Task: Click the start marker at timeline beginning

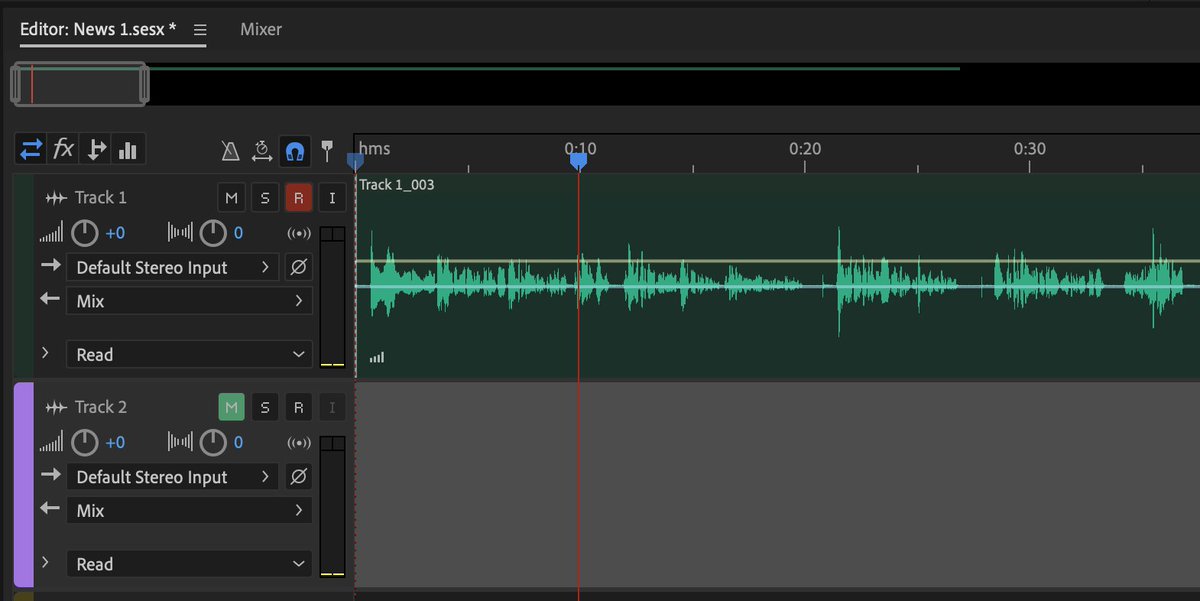Action: coord(355,160)
